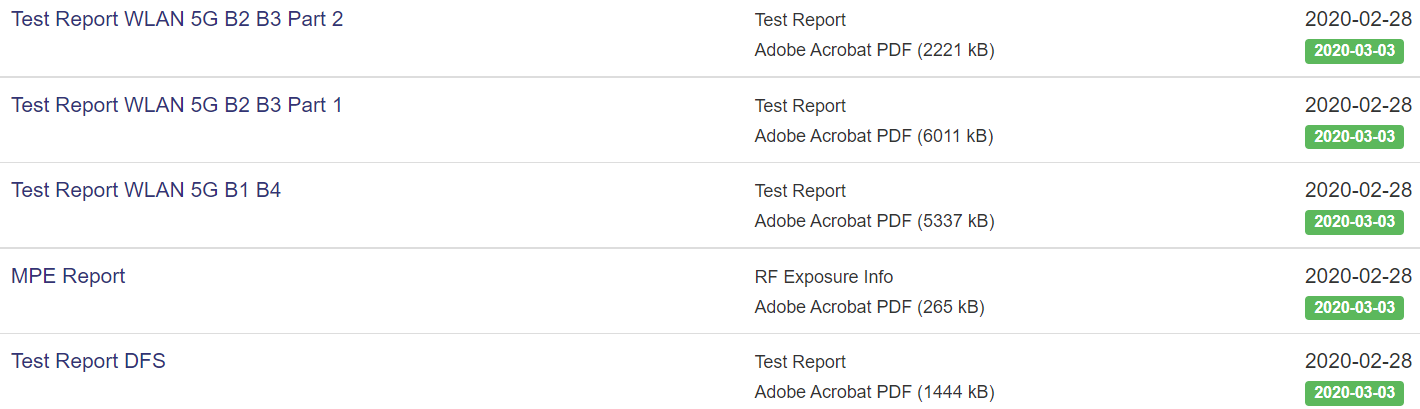Click the 2020-02-28 date in DFS row
Image resolution: width=1420 pixels, height=409 pixels.
pos(1358,361)
